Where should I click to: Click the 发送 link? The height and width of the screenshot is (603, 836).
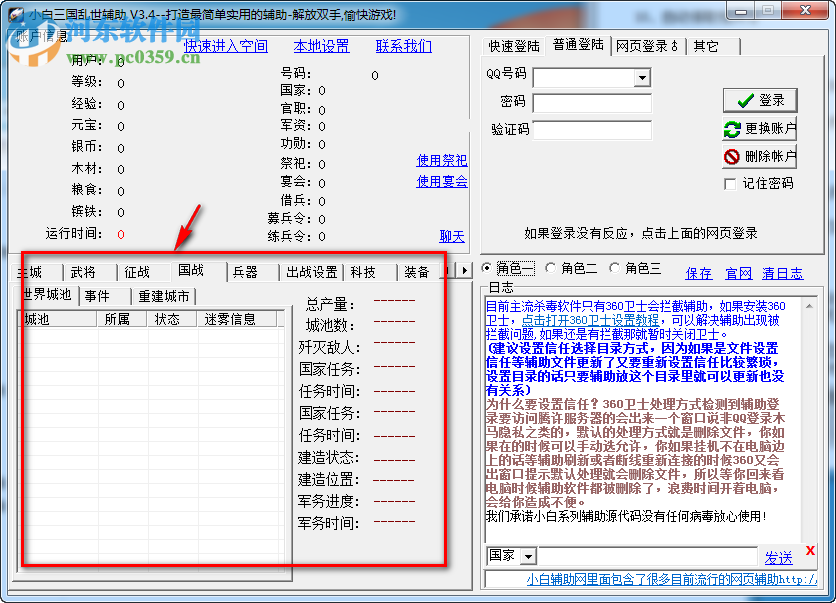778,558
